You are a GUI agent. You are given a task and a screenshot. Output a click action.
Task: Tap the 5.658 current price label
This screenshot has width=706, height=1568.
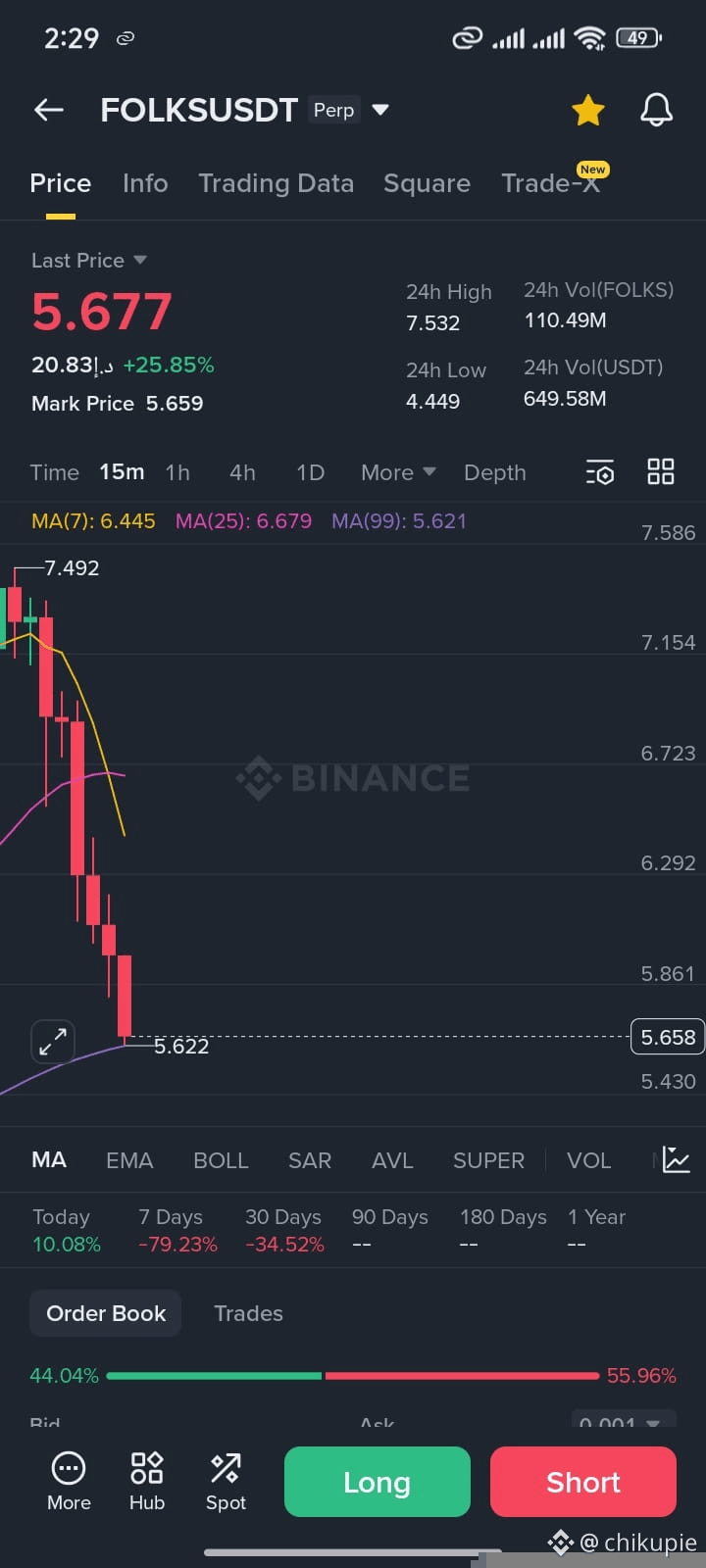(x=668, y=1037)
